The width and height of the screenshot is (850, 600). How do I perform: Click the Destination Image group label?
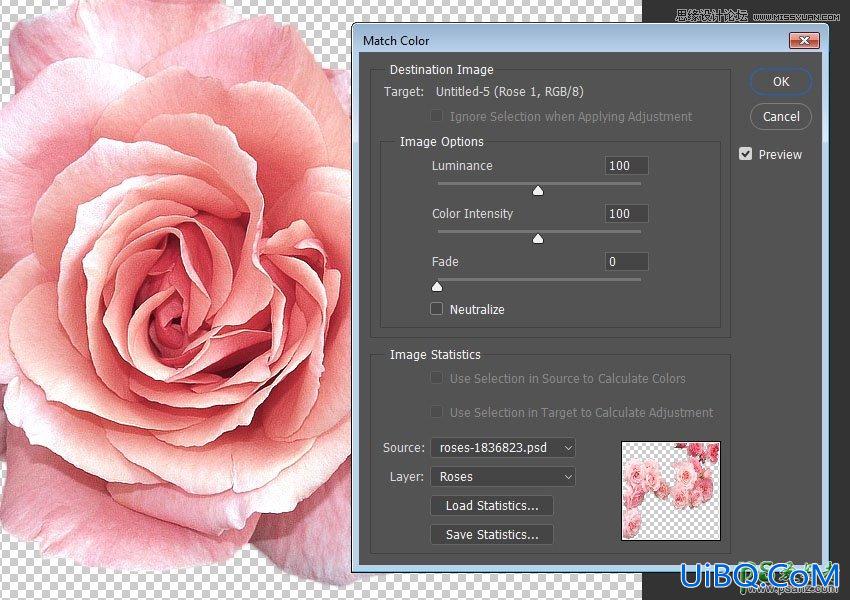(441, 69)
